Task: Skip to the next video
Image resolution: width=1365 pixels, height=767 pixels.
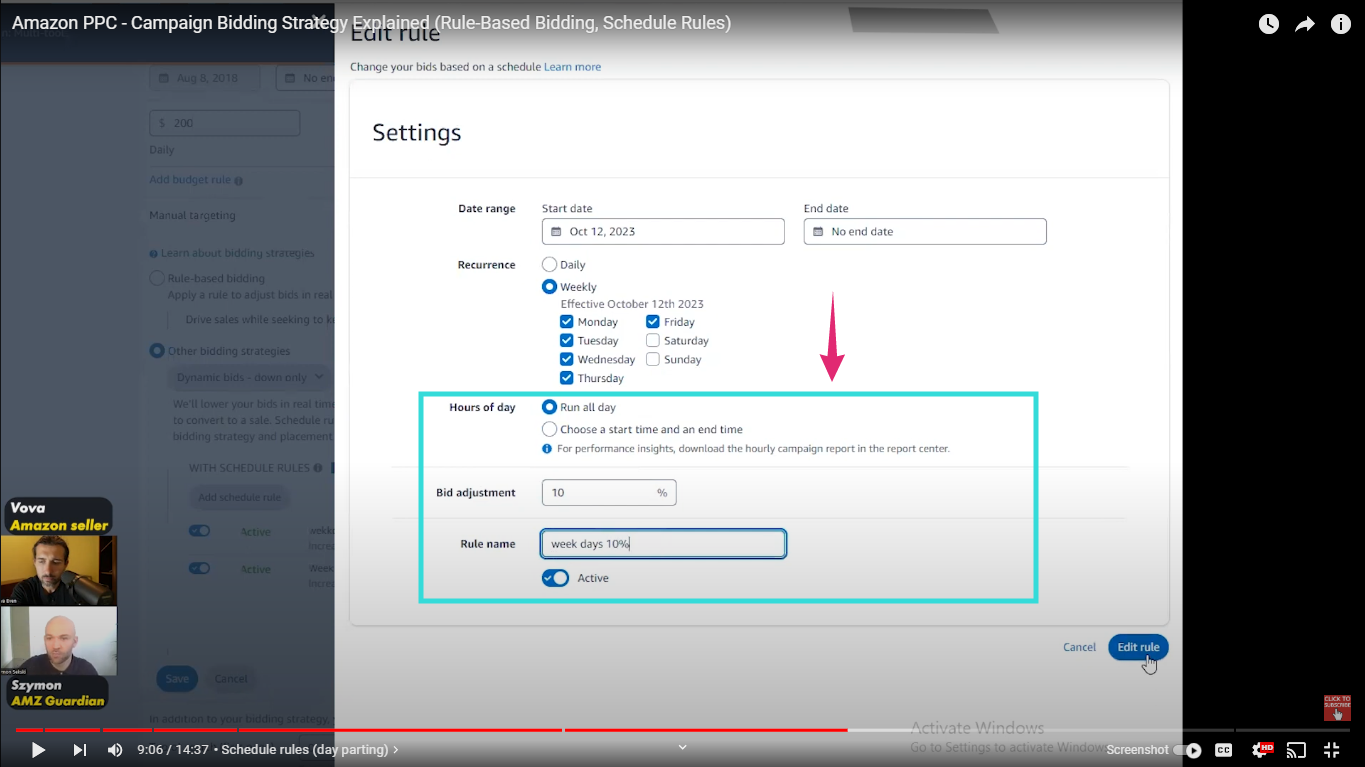Action: pyautogui.click(x=80, y=749)
